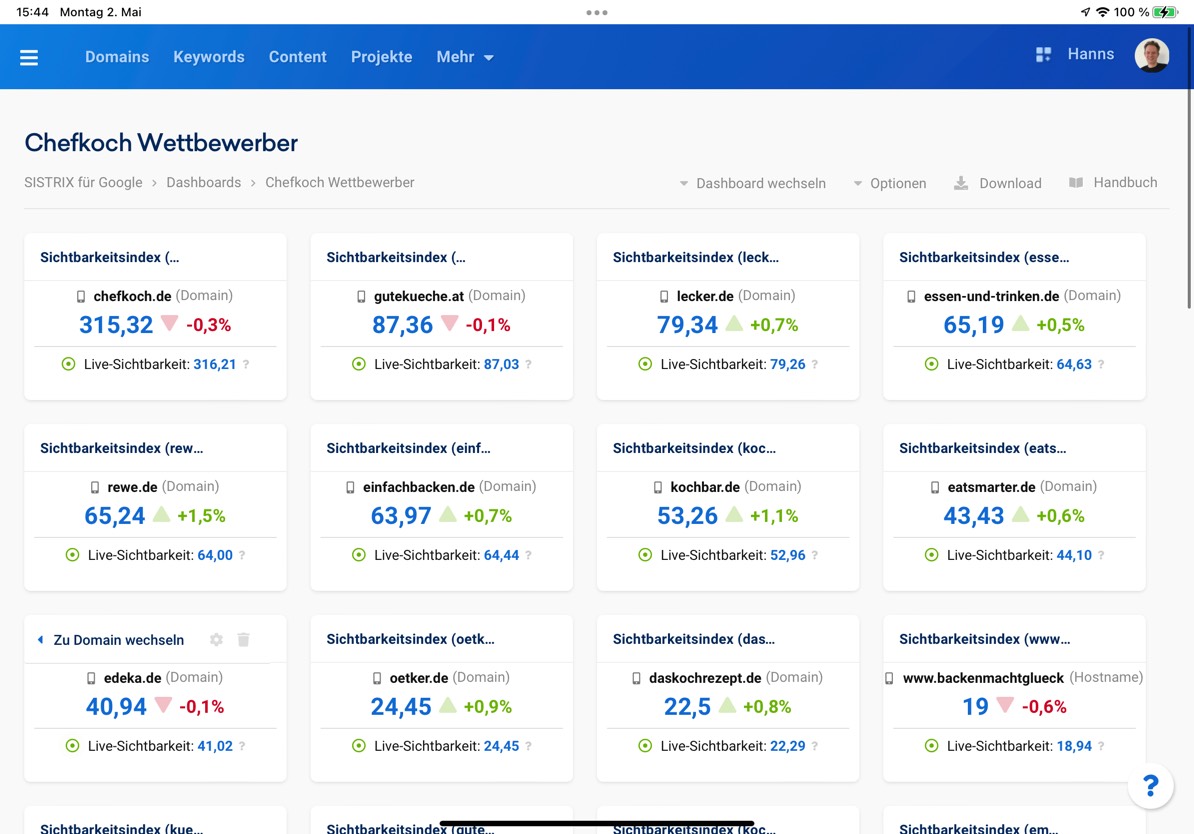Click Chefkoch Wettbewerber breadcrumb

340,183
